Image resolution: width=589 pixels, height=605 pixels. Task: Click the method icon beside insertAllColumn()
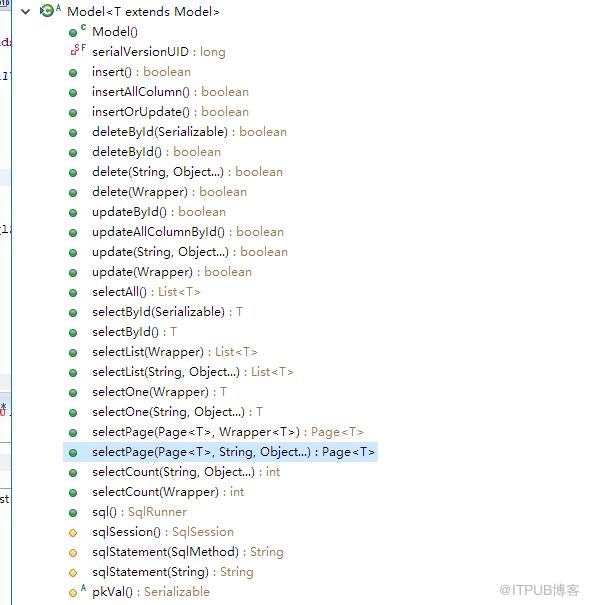pyautogui.click(x=73, y=93)
